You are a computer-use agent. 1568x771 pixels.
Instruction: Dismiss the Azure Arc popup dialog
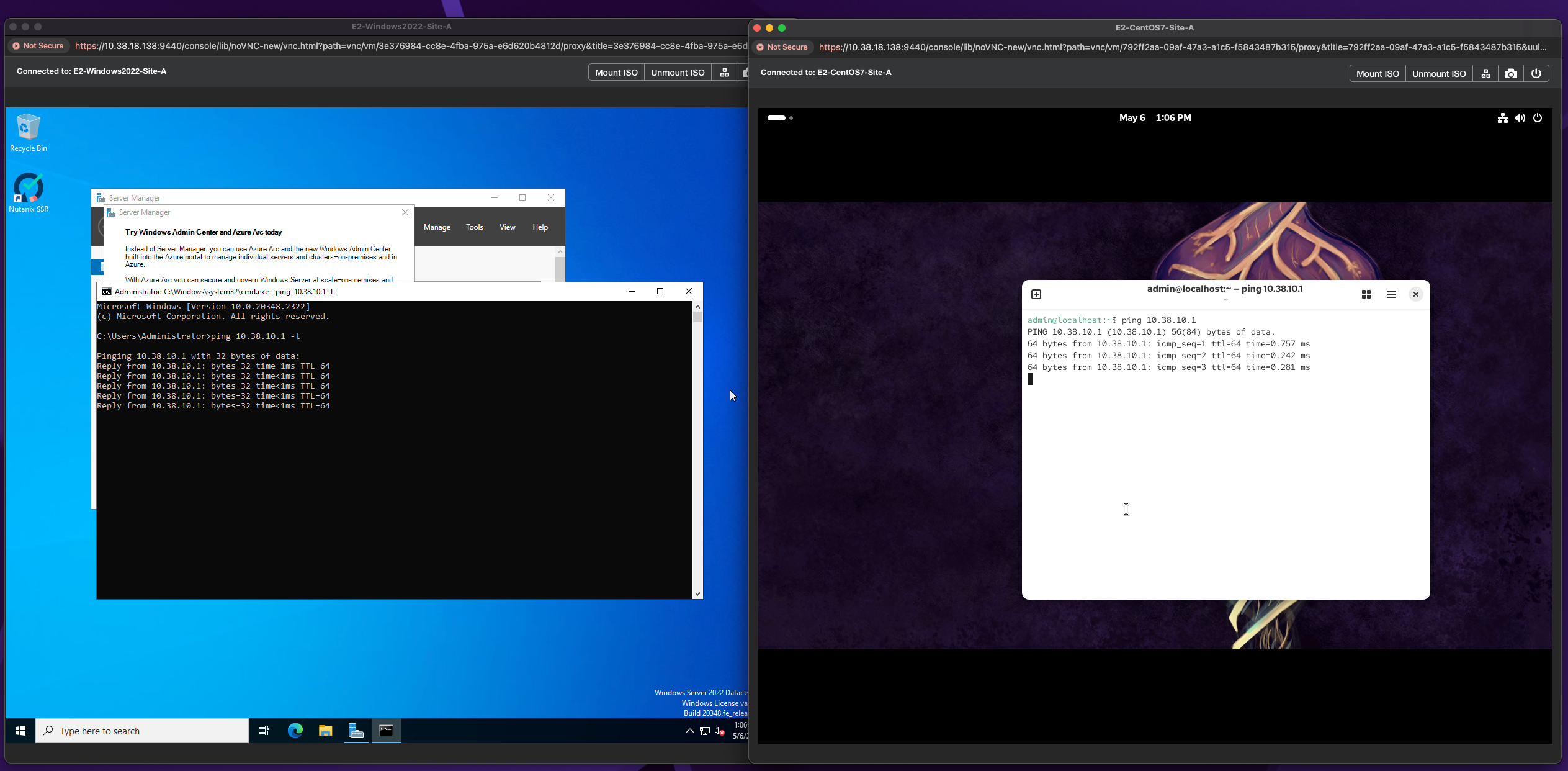(x=405, y=212)
